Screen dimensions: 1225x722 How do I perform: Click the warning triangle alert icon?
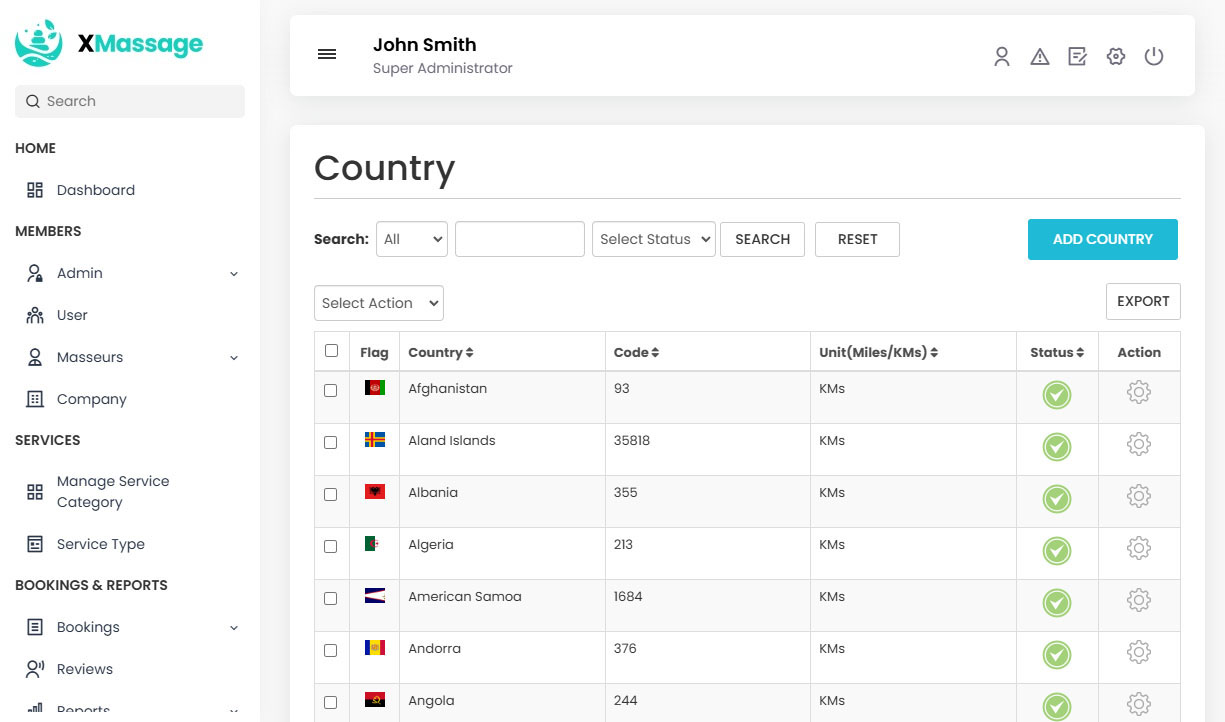point(1040,57)
